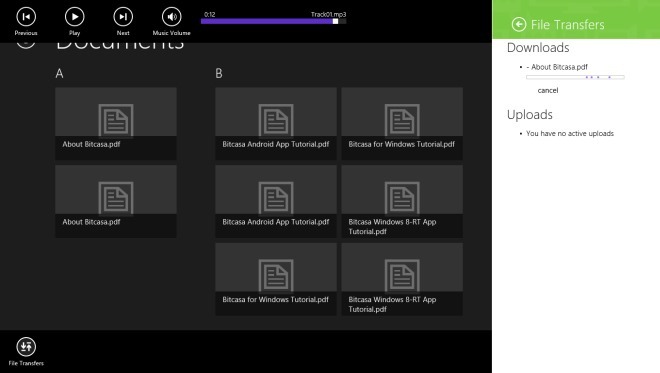Jump to group A heading

pos(59,73)
